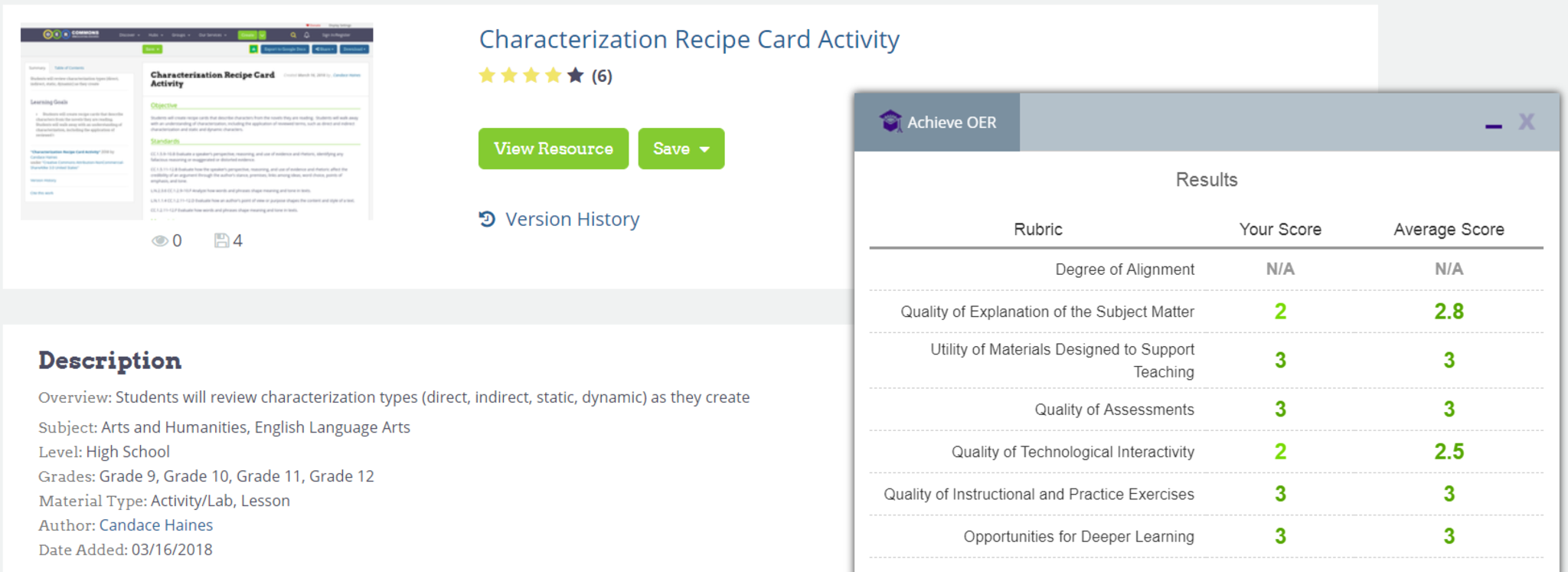Choose the third star in rating

click(531, 76)
